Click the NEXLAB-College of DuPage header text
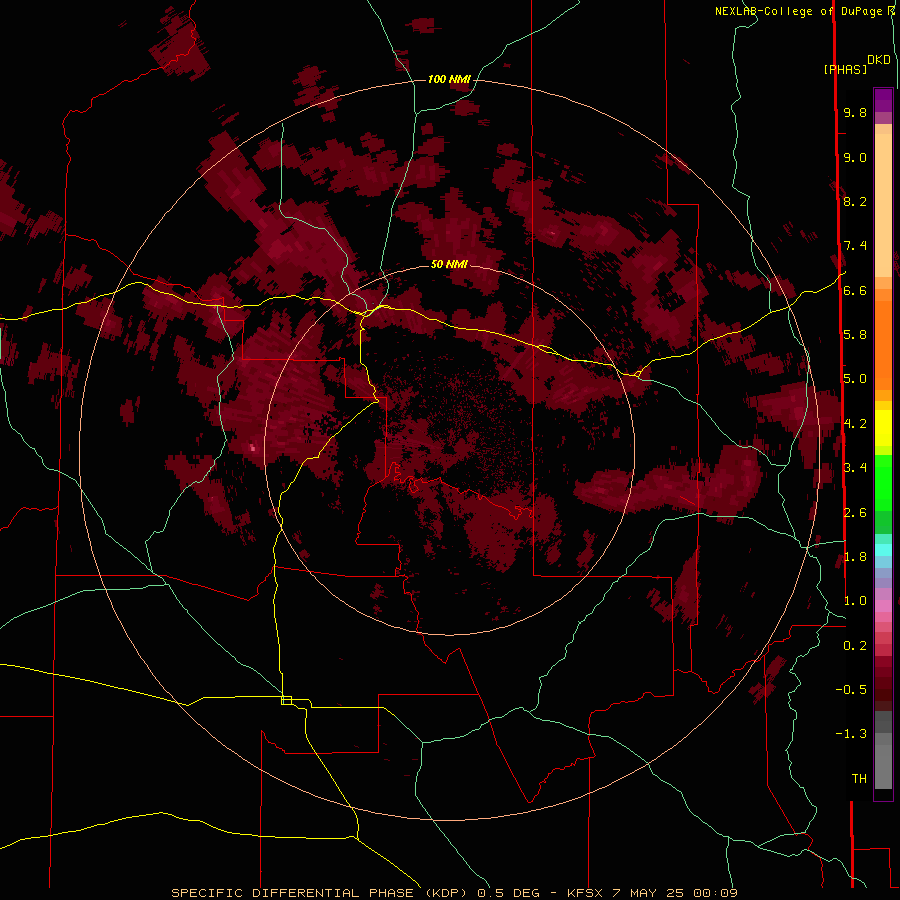900x900 pixels. coord(799,11)
